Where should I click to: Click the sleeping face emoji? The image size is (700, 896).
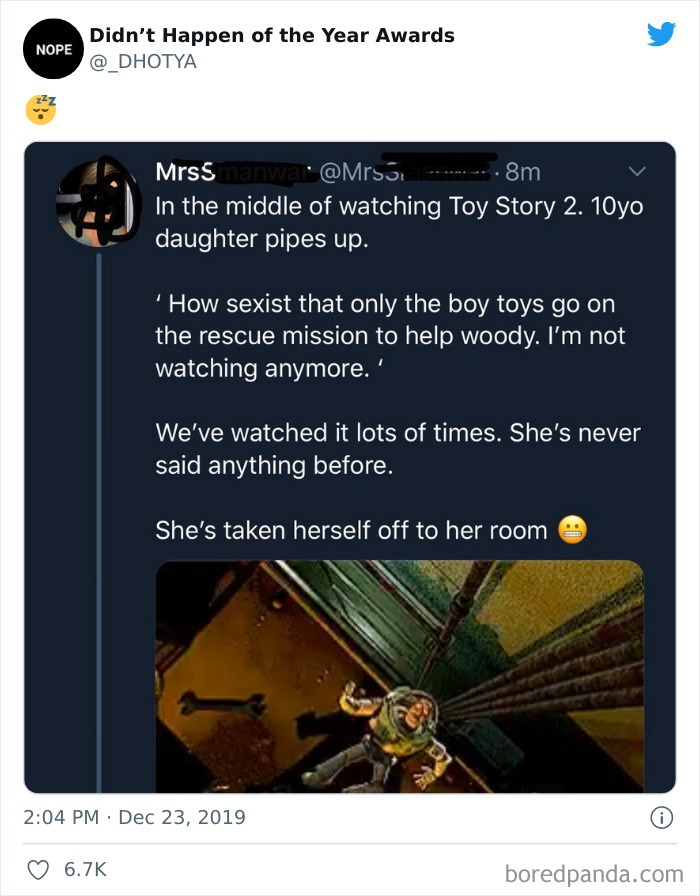pos(41,109)
